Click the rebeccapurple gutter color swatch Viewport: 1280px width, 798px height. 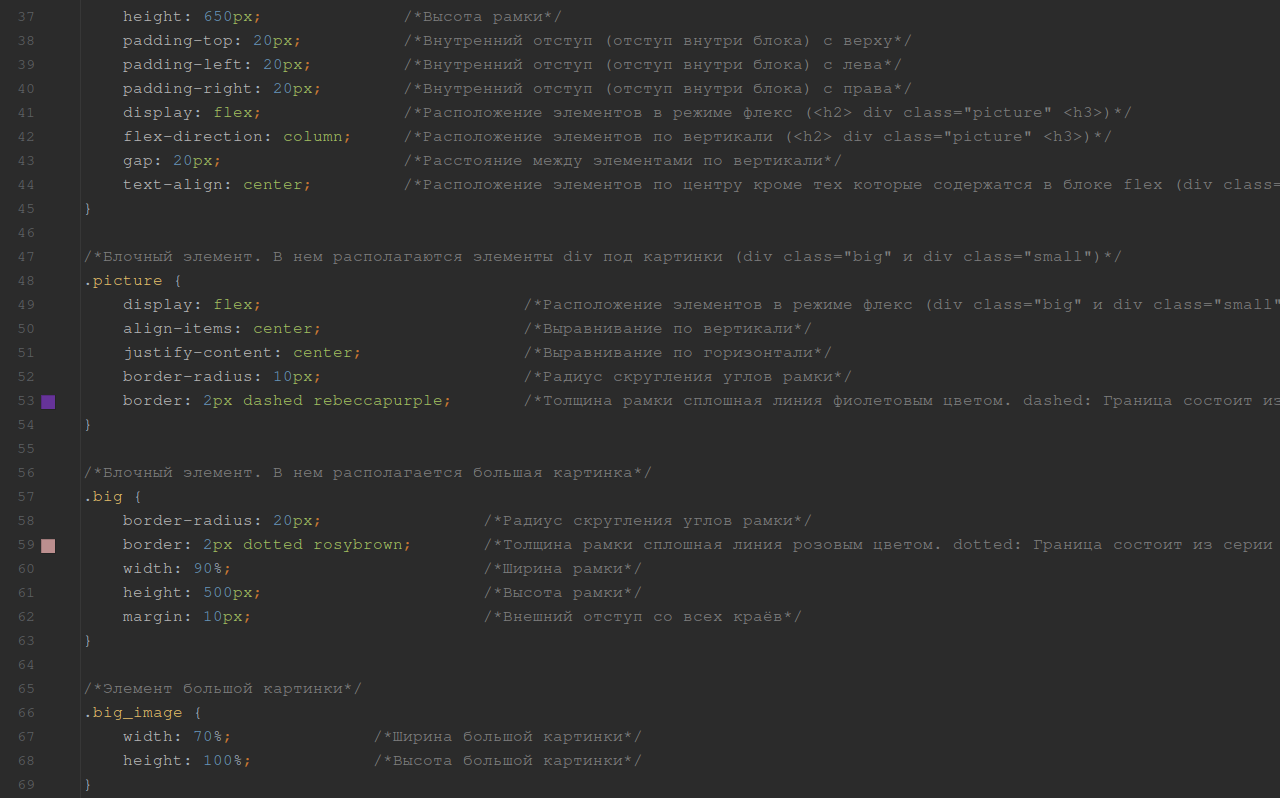[x=48, y=401]
